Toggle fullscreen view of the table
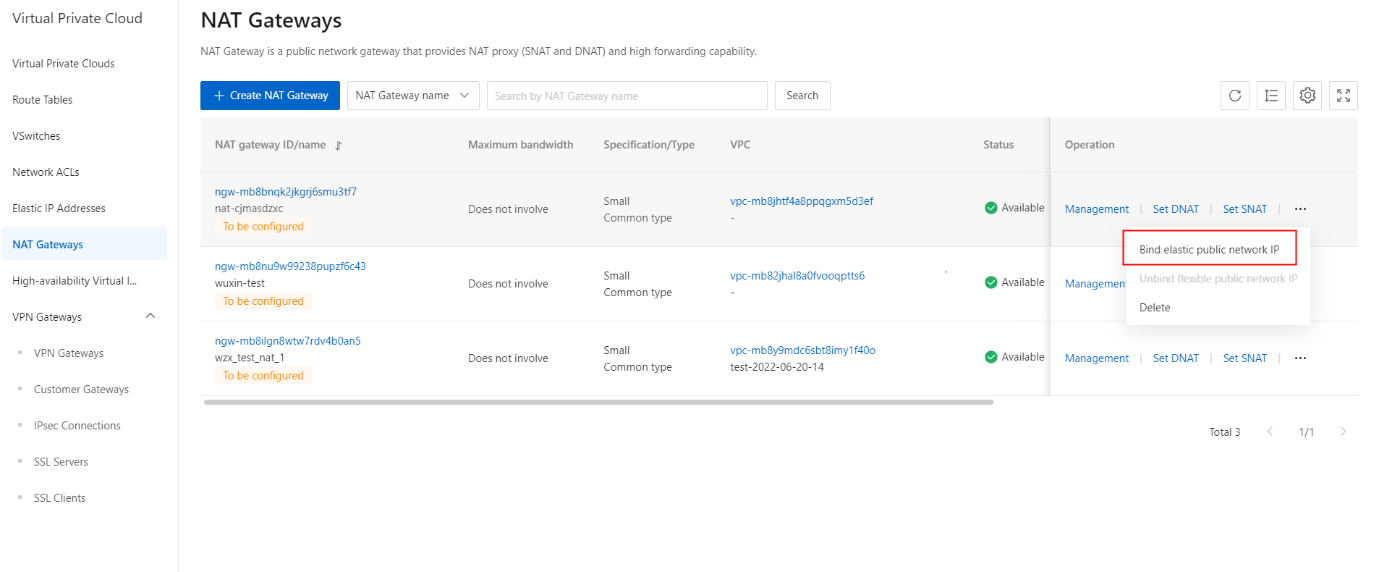The width and height of the screenshot is (1379, 572). [x=1344, y=96]
